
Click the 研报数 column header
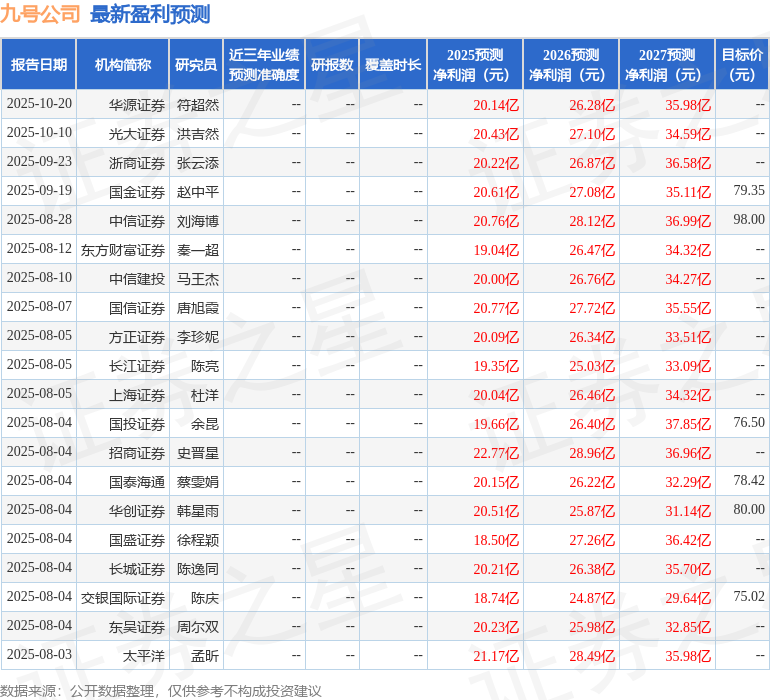pyautogui.click(x=332, y=65)
